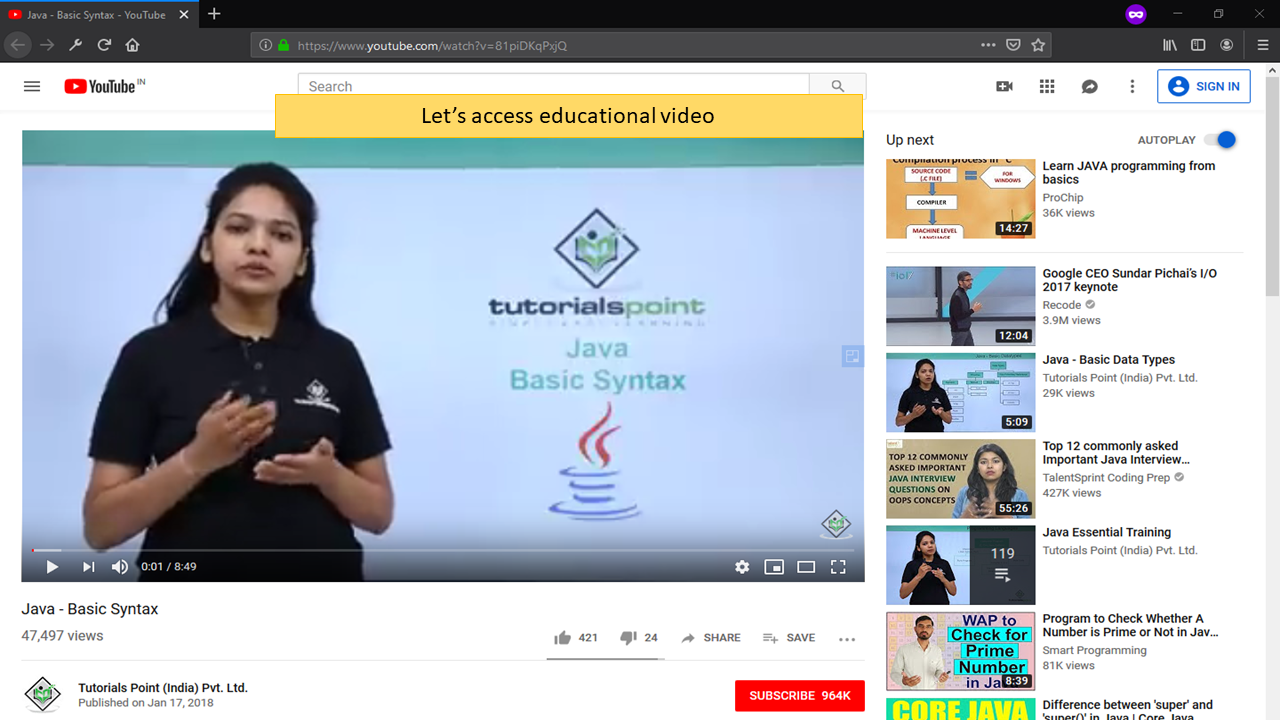Screen dimensions: 1280x720
Task: Enter full screen mode
Action: click(838, 567)
